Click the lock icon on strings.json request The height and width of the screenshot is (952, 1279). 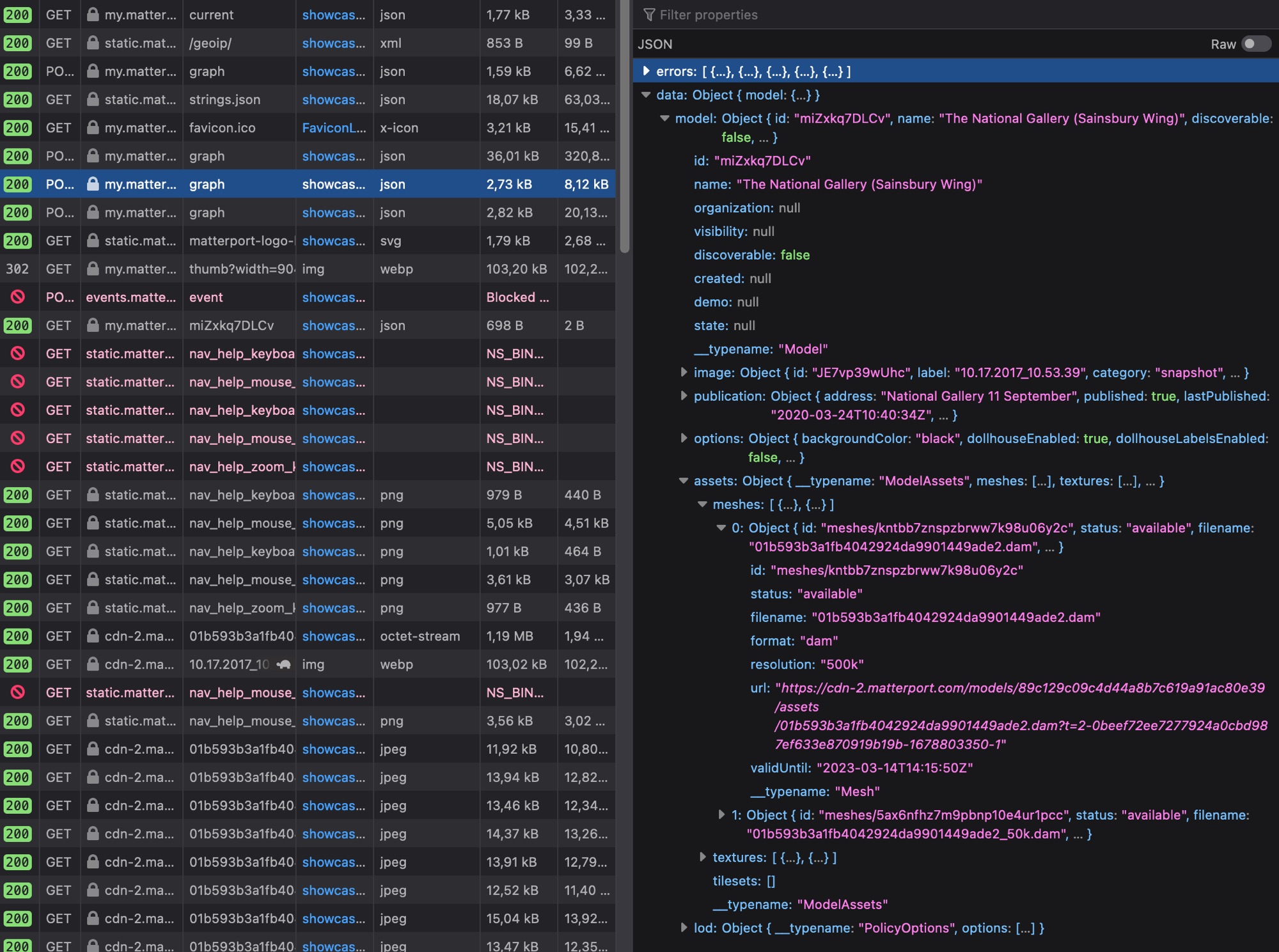[93, 99]
